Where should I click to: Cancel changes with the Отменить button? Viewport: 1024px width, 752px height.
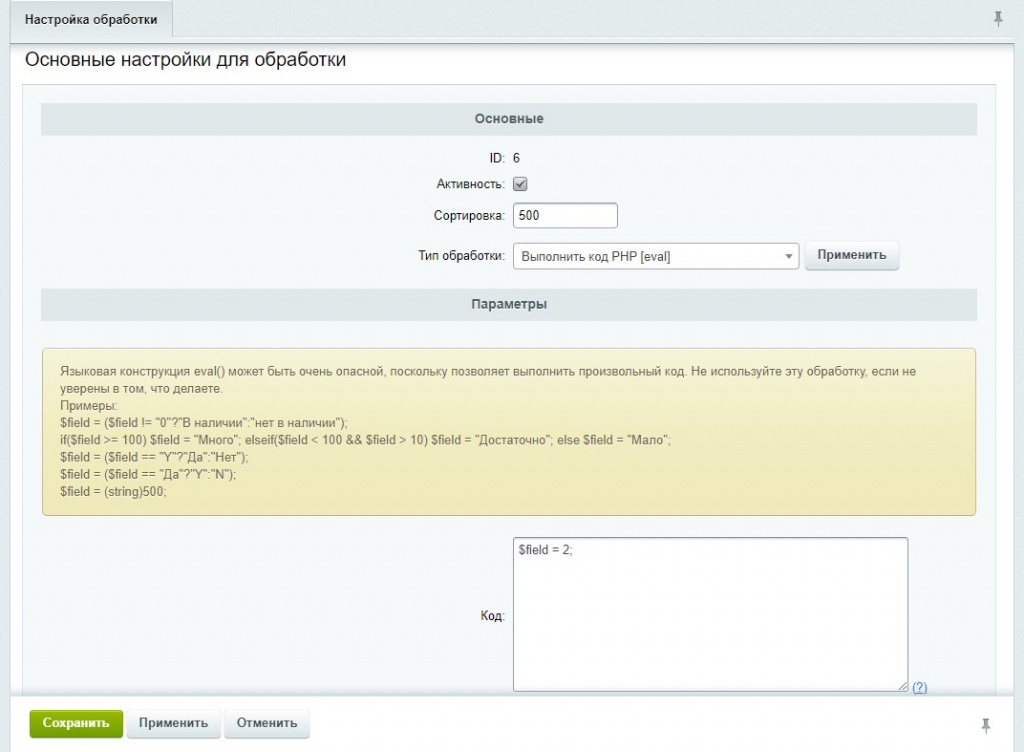point(266,723)
